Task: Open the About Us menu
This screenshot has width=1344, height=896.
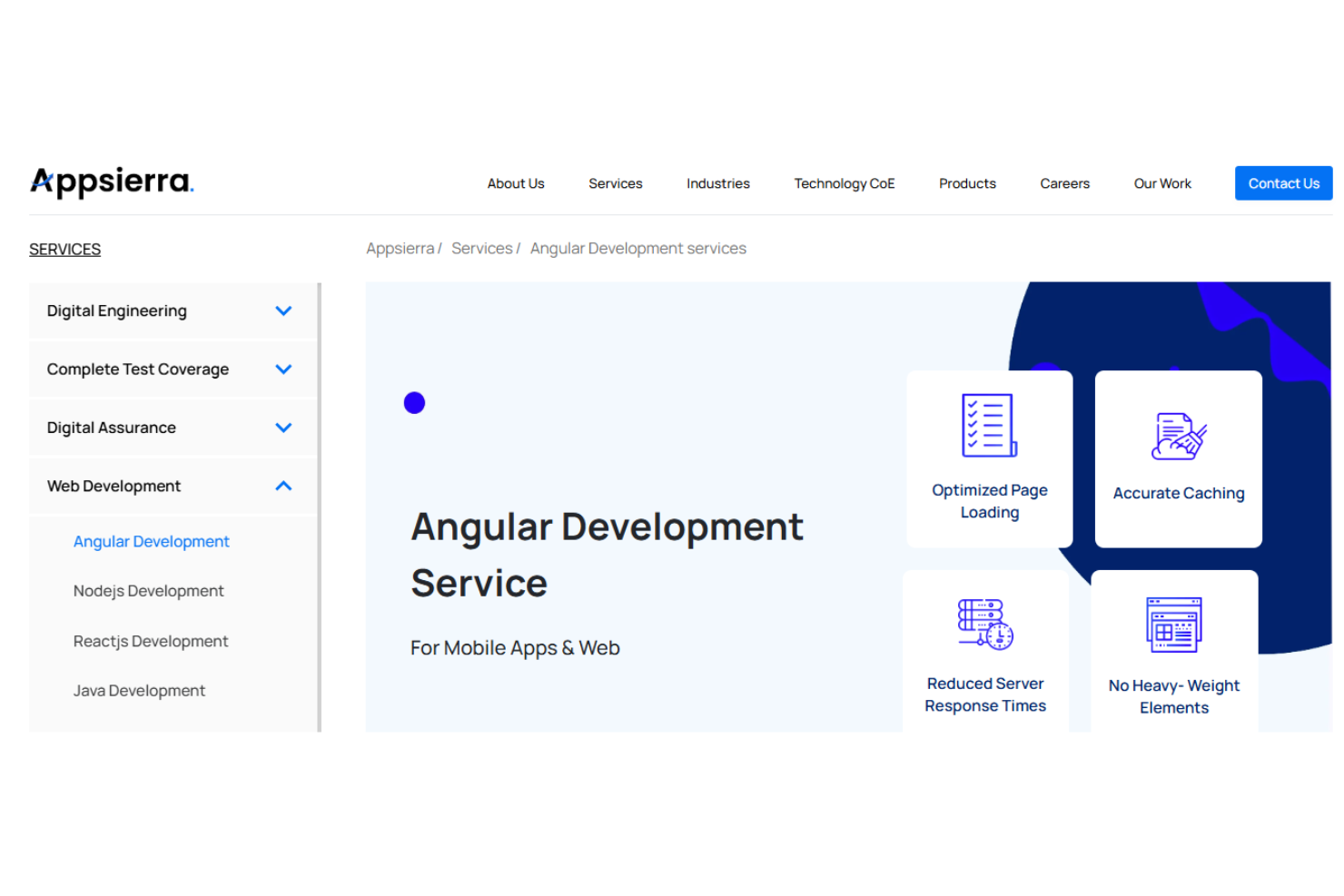Action: [515, 182]
